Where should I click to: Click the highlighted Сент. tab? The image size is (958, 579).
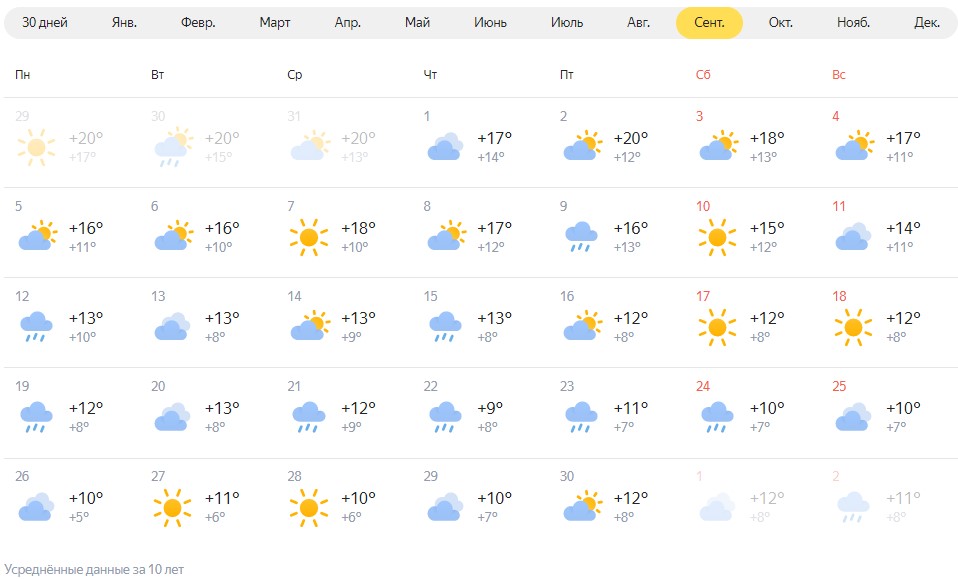[709, 23]
